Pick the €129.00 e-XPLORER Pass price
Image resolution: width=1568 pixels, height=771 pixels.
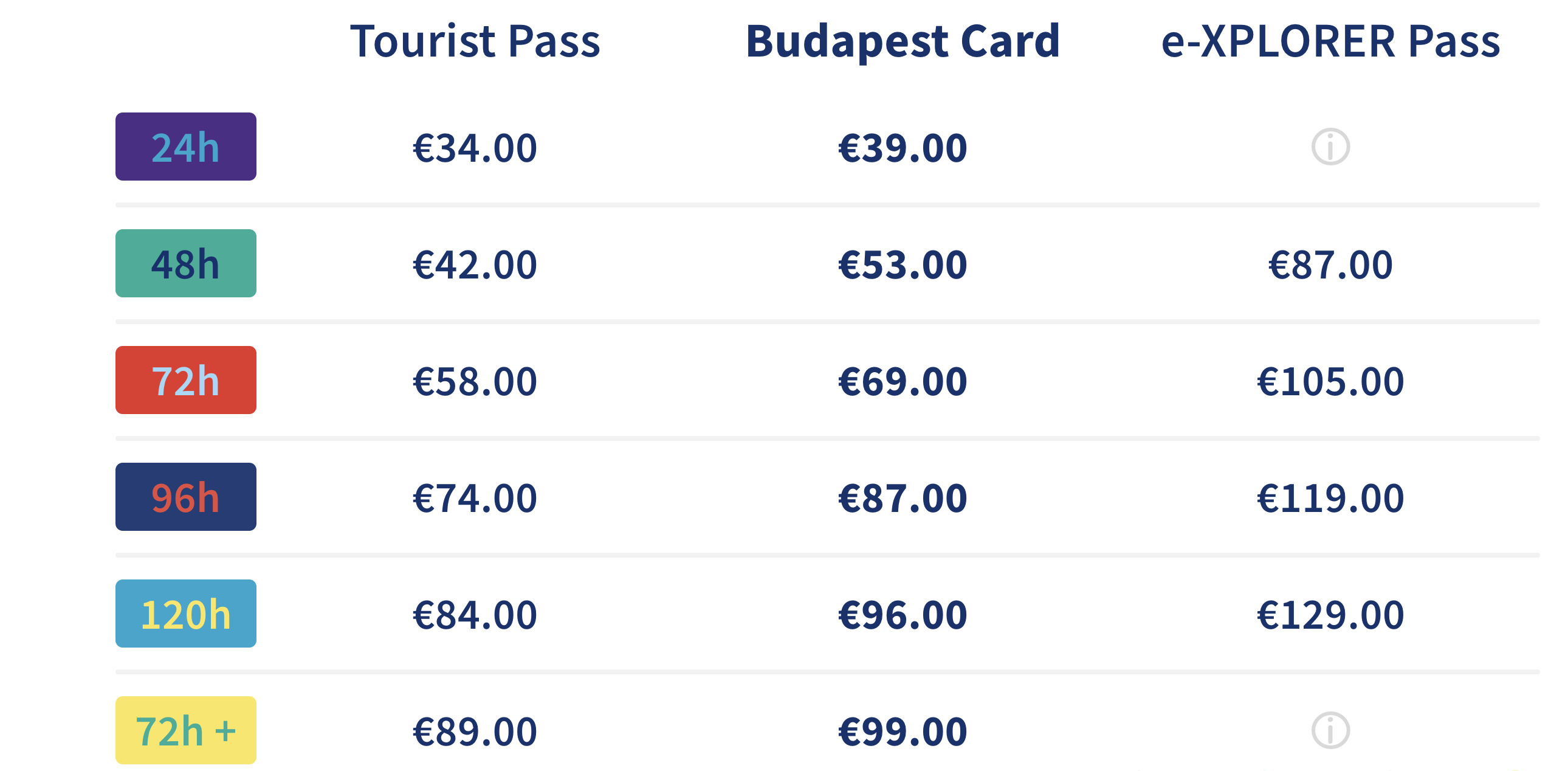1330,615
